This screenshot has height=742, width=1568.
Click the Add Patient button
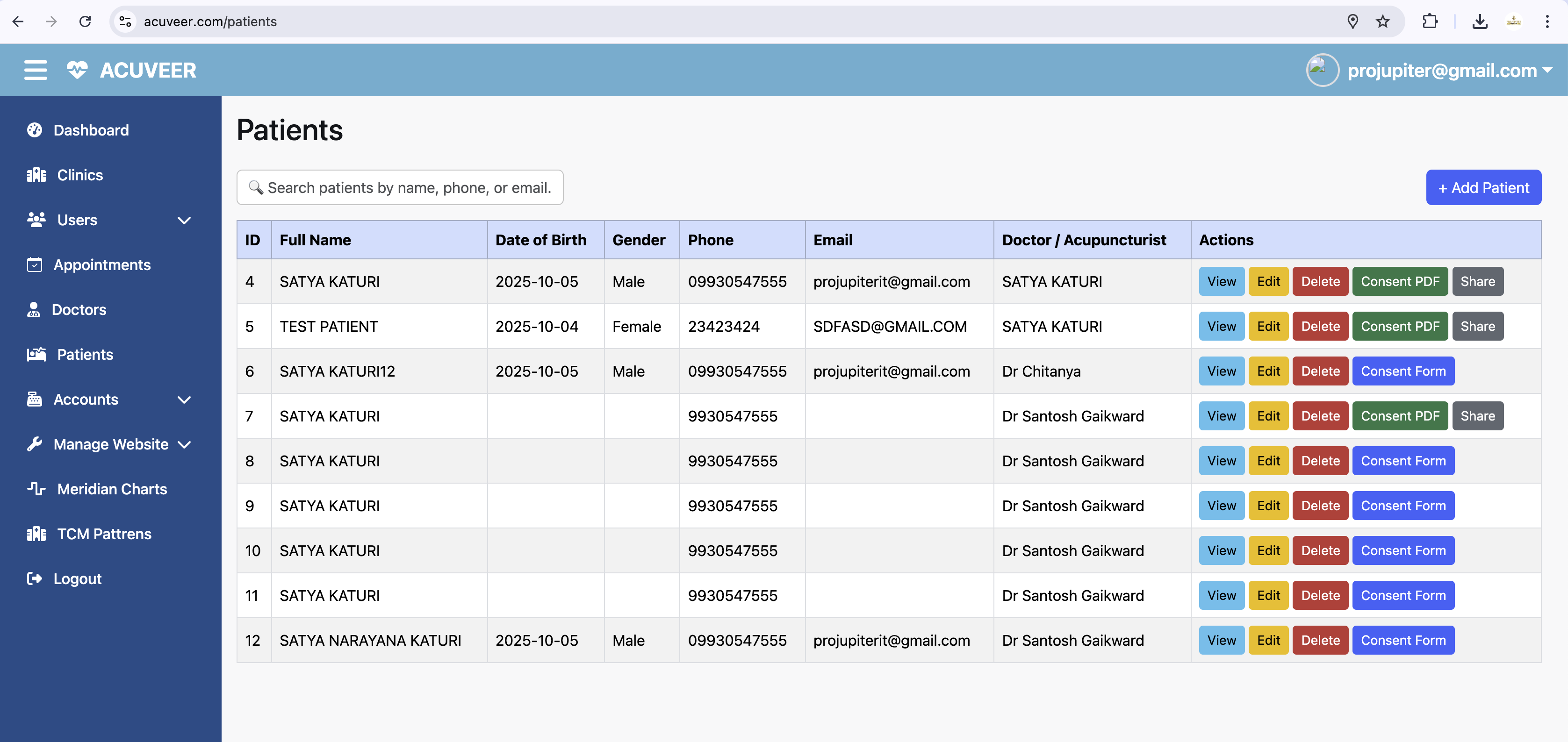[x=1483, y=188]
